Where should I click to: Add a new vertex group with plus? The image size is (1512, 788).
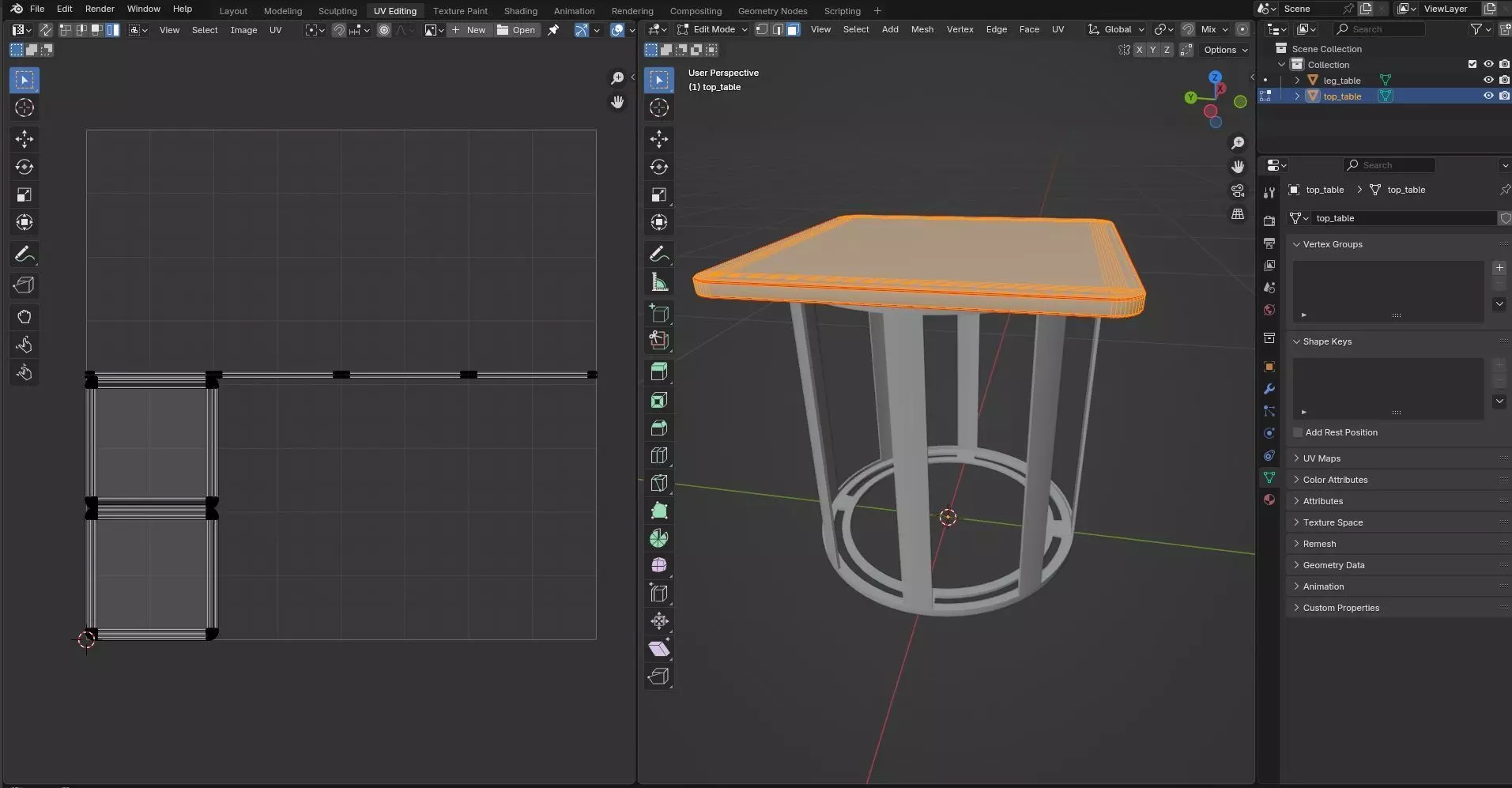point(1499,268)
